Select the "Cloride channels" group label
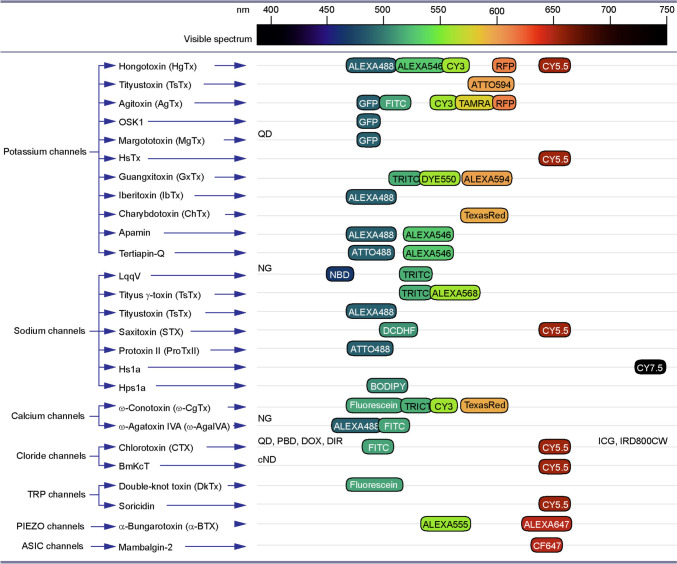 pyautogui.click(x=51, y=456)
